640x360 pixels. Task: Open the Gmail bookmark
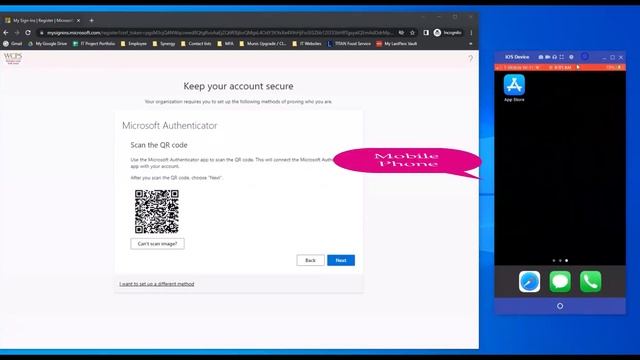pyautogui.click(x=13, y=44)
